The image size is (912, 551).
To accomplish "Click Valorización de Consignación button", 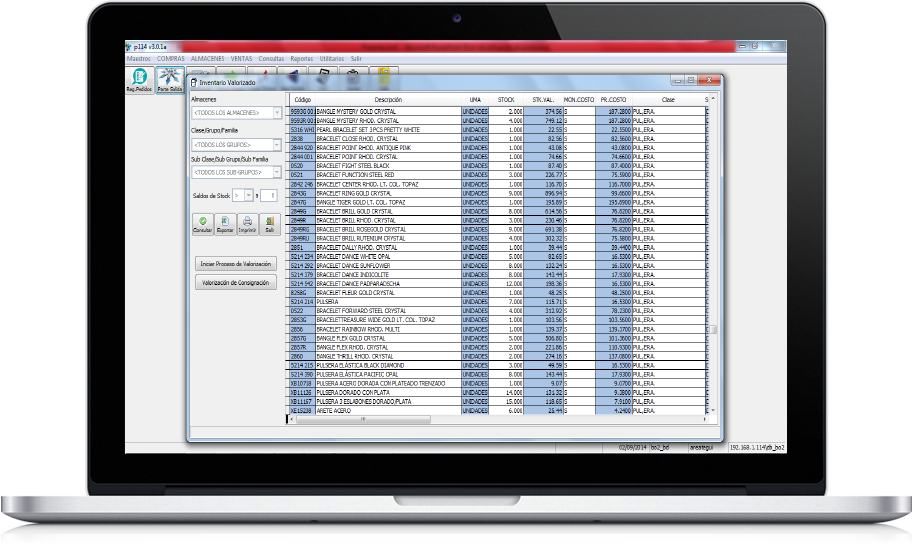I will (x=235, y=283).
